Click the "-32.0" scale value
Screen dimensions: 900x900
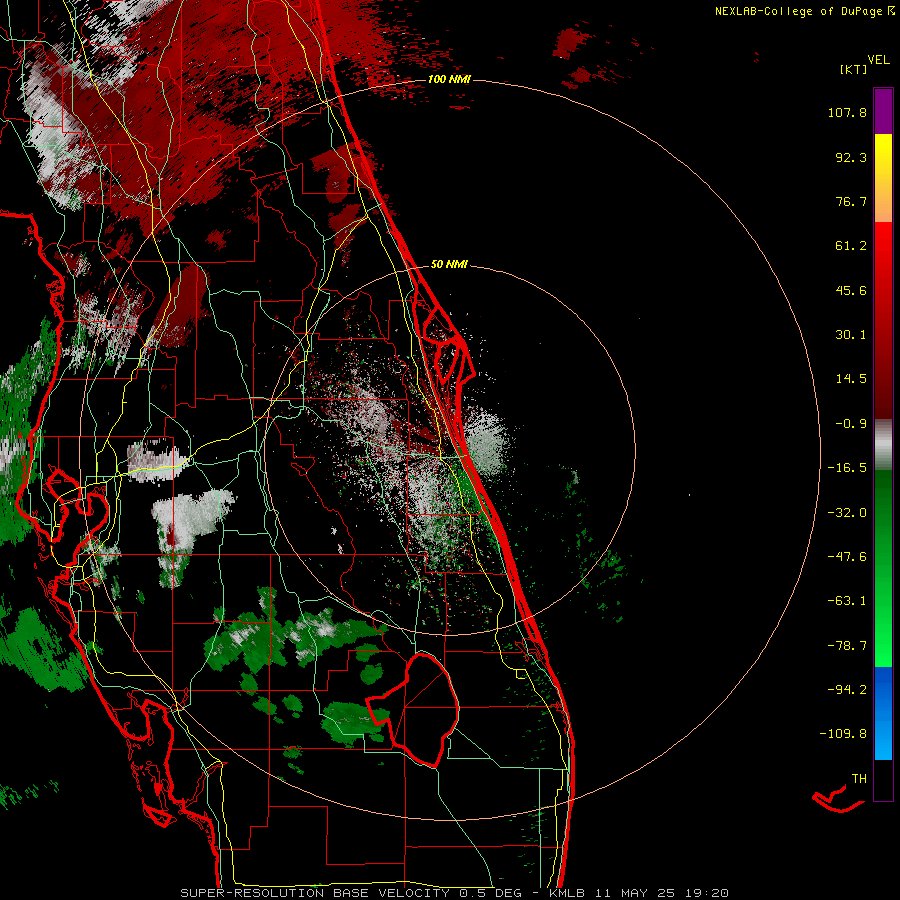coord(847,513)
